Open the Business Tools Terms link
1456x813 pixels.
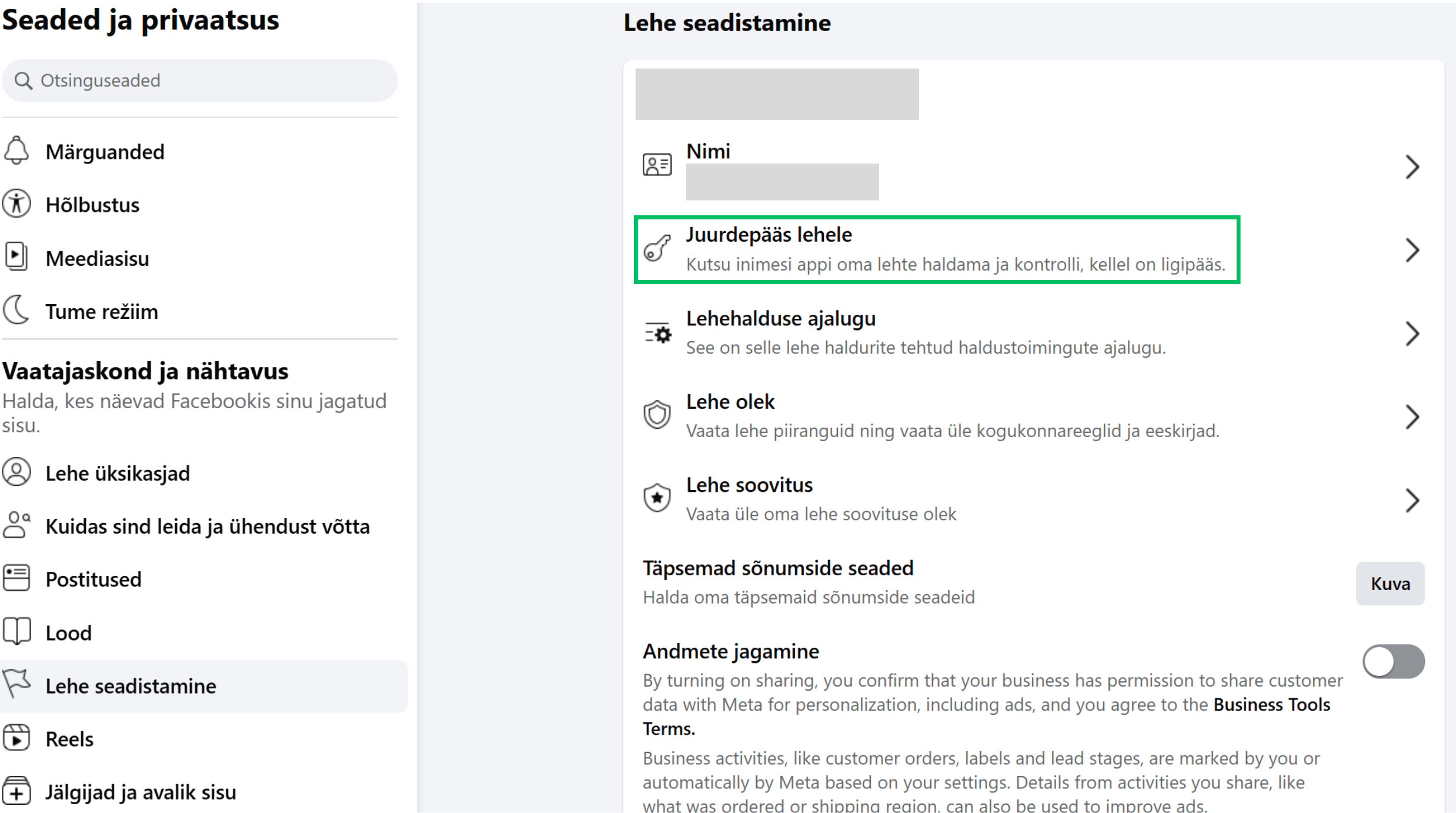pyautogui.click(x=1271, y=705)
